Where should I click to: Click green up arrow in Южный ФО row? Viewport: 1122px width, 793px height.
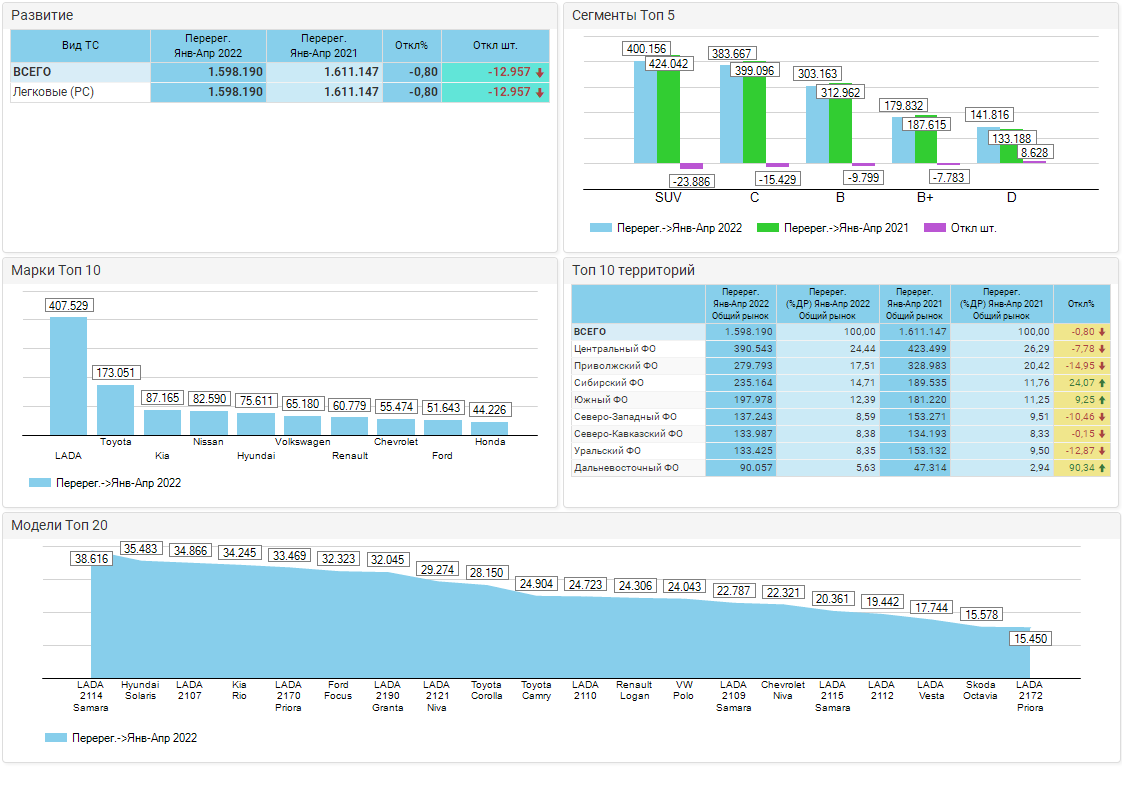click(x=1102, y=399)
